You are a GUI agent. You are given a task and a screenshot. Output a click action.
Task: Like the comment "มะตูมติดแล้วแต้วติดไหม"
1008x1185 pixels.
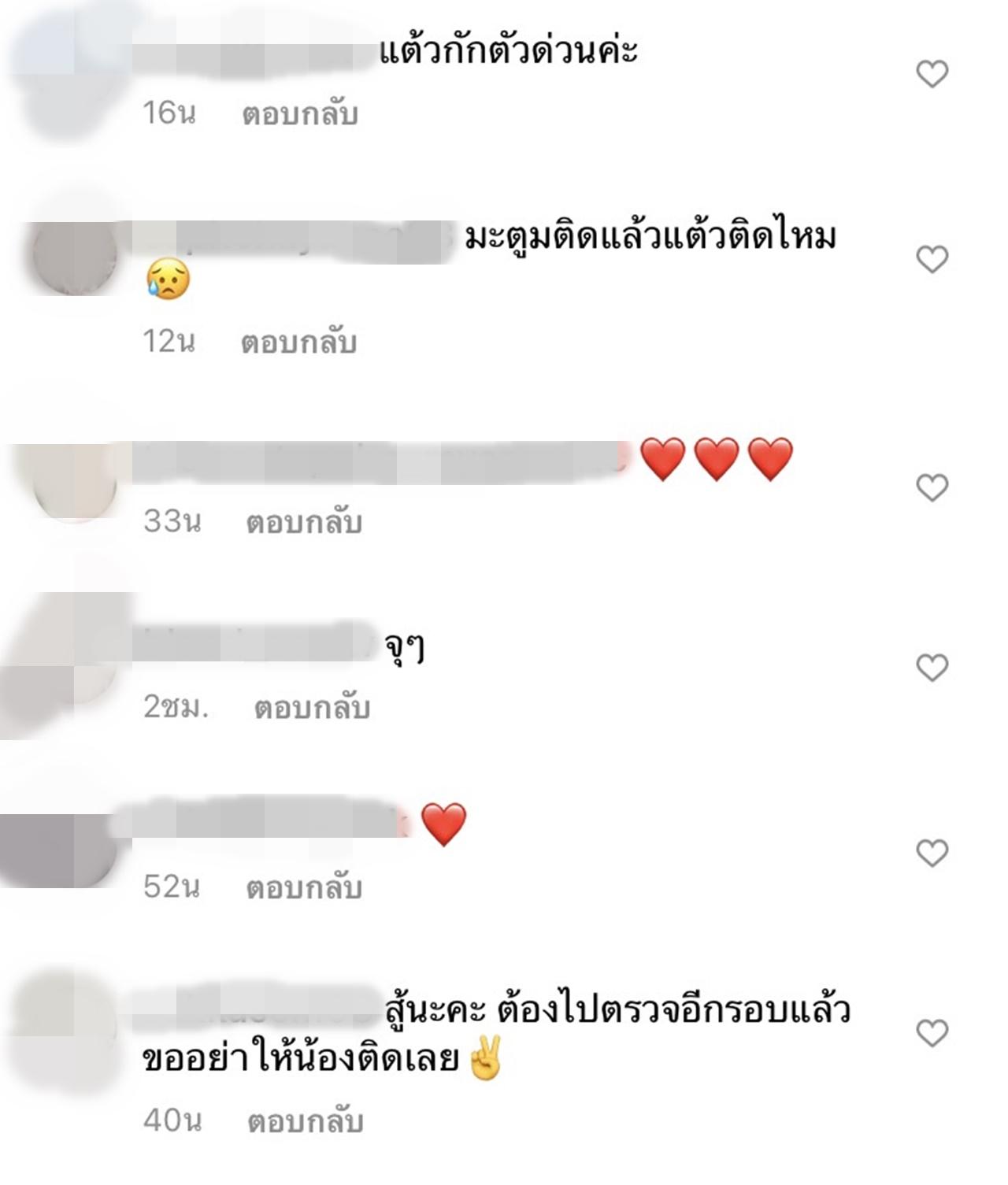tap(932, 259)
